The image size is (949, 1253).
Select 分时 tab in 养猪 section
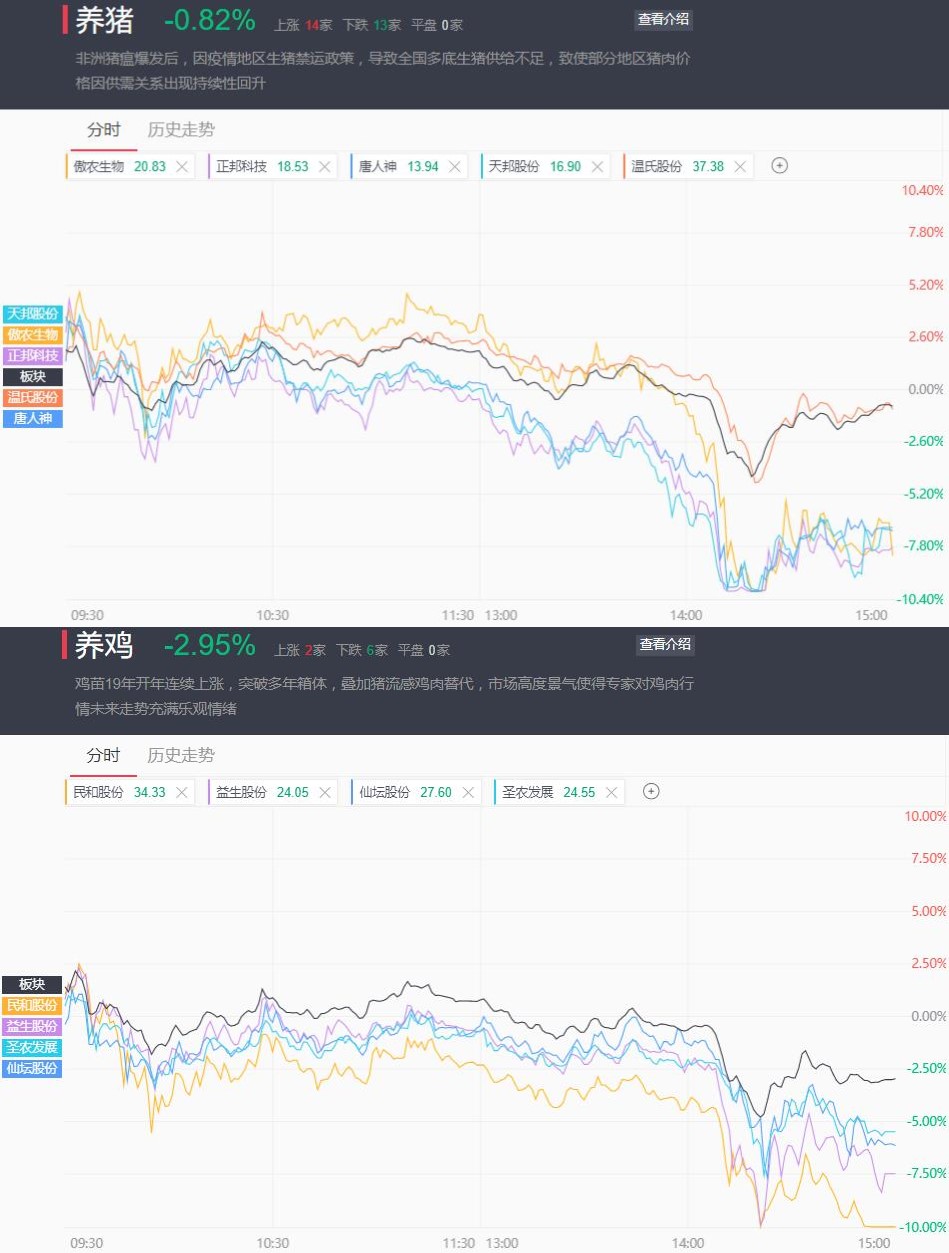click(103, 130)
